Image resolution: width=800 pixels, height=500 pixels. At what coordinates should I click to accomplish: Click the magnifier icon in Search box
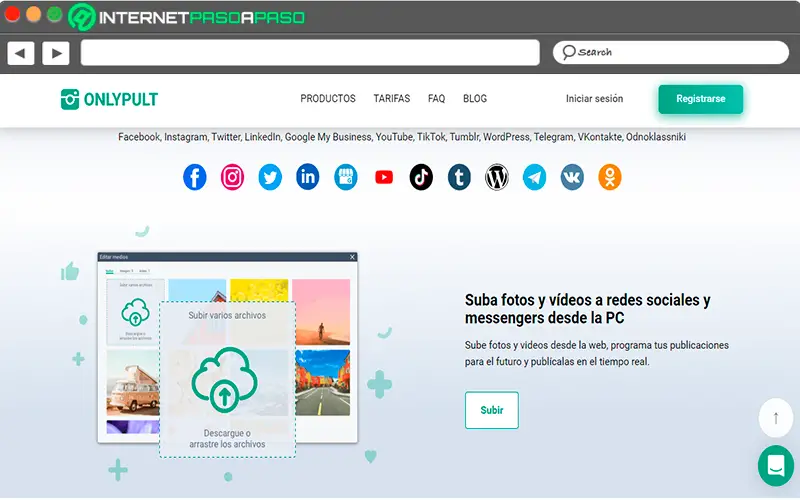tap(568, 52)
